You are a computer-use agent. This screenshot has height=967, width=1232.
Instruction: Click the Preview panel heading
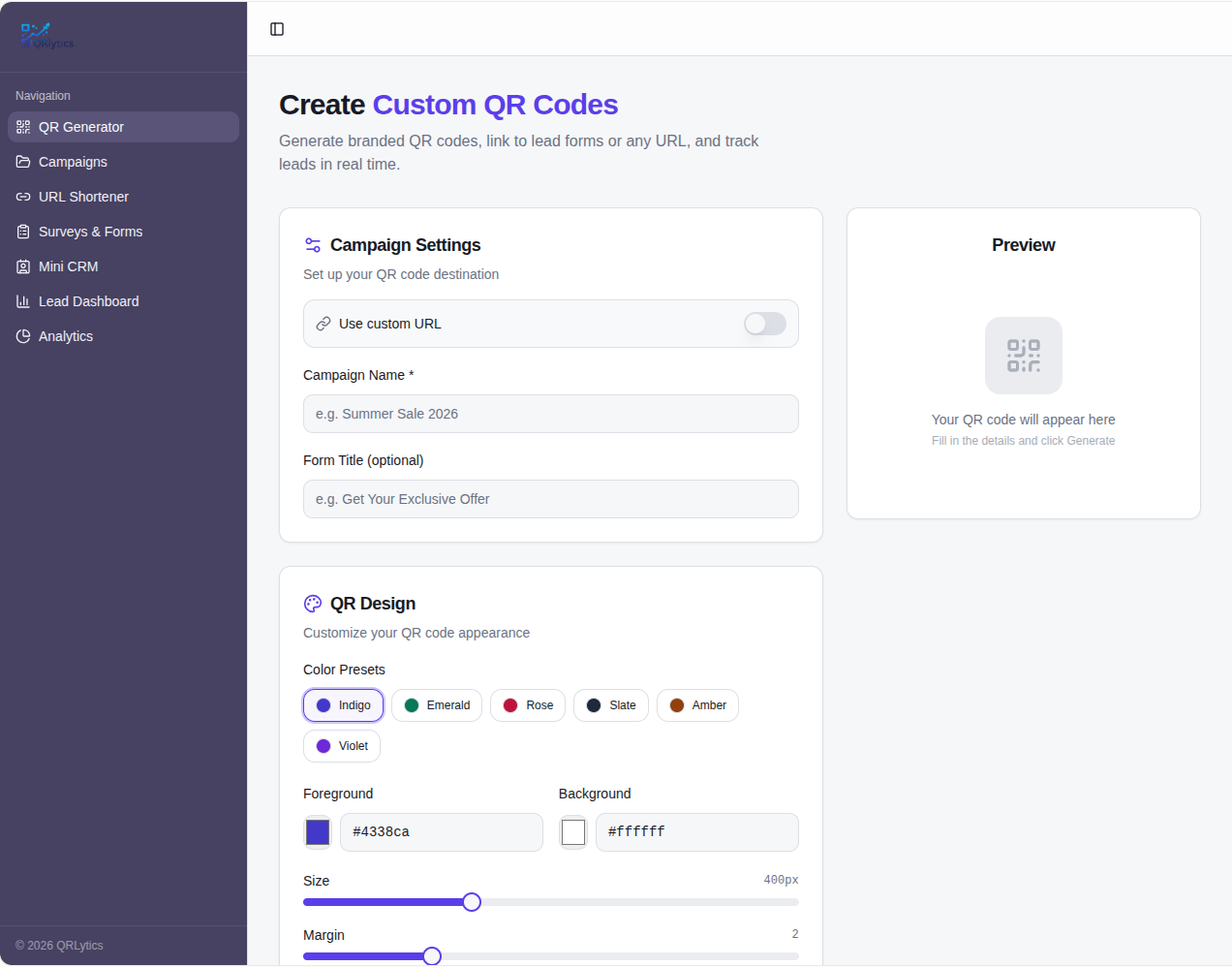(x=1024, y=245)
